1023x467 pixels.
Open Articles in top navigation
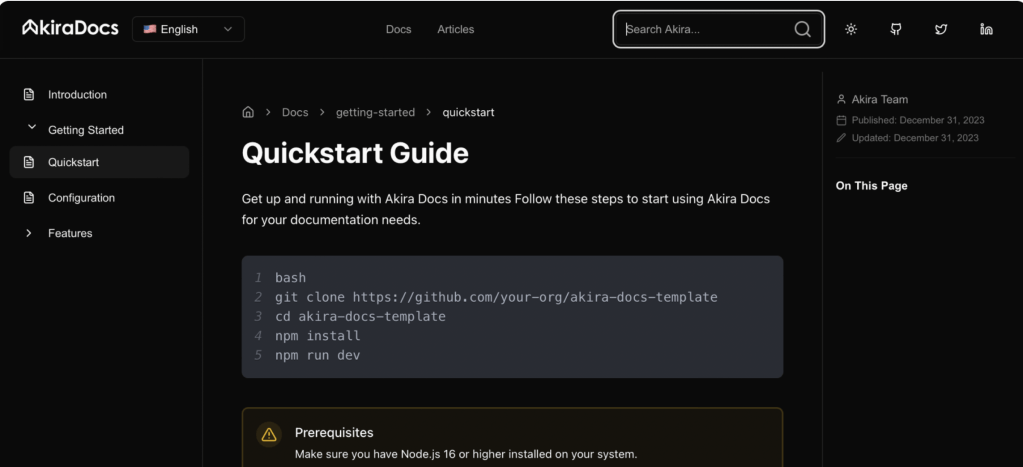[455, 29]
